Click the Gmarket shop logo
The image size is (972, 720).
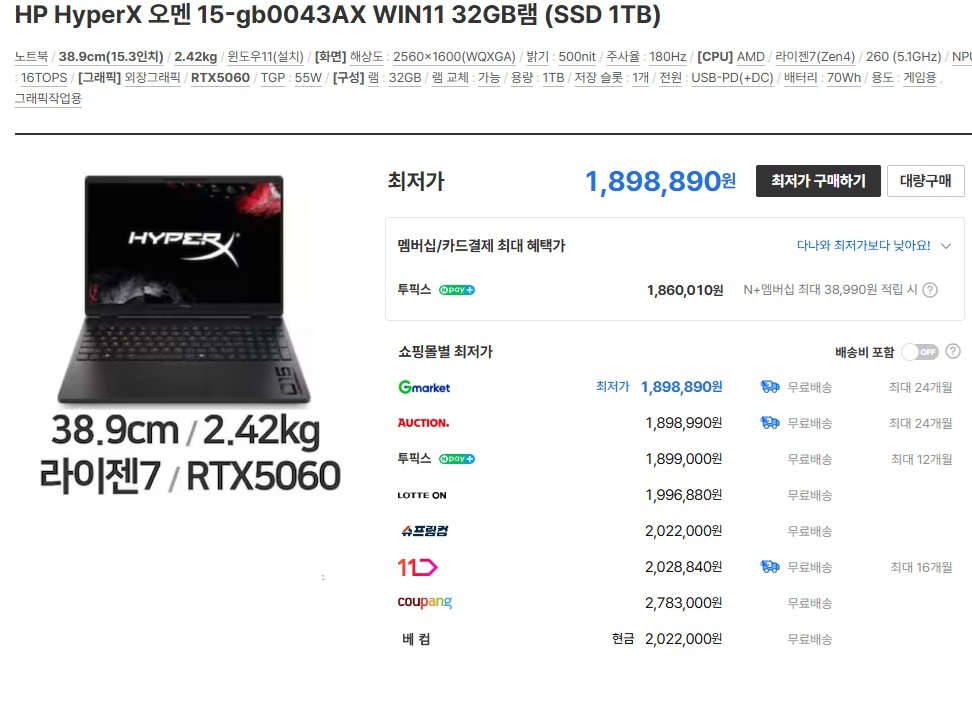(x=424, y=387)
